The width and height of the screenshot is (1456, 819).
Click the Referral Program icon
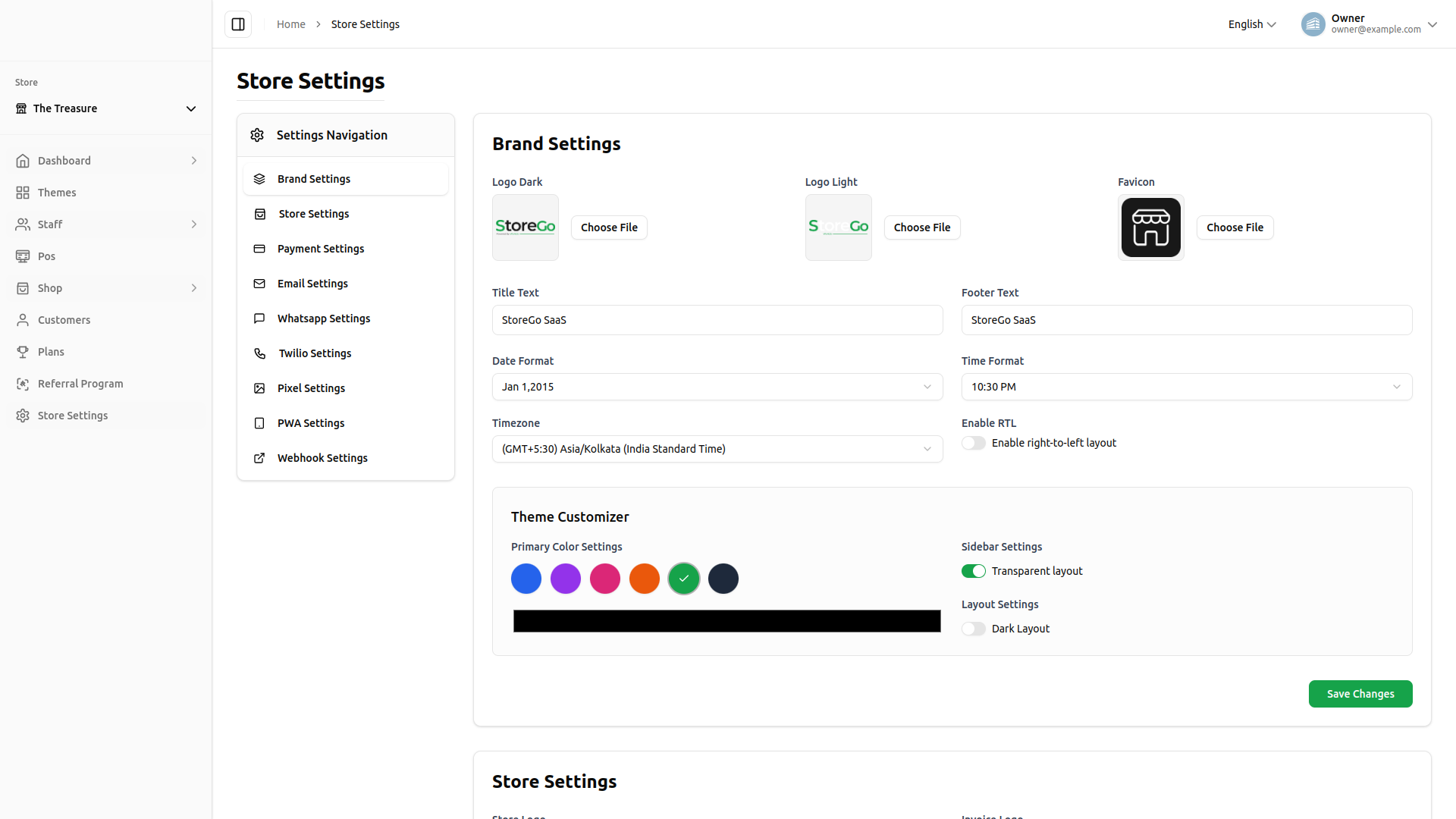pos(23,384)
